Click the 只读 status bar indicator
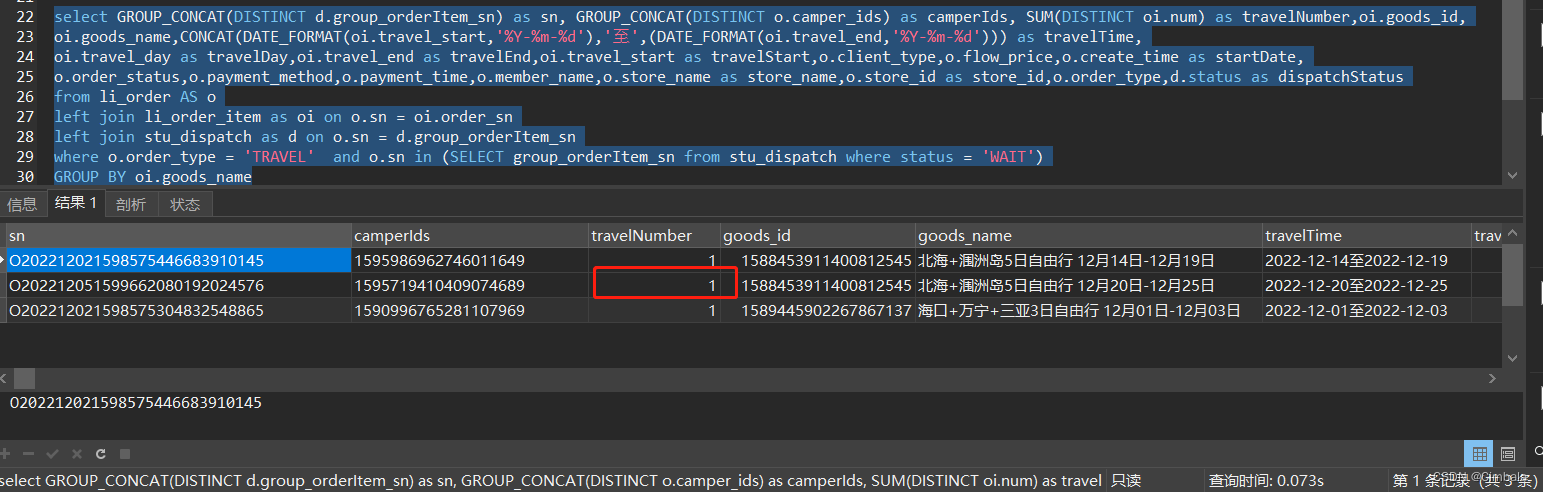Image resolution: width=1543 pixels, height=492 pixels. (1125, 481)
